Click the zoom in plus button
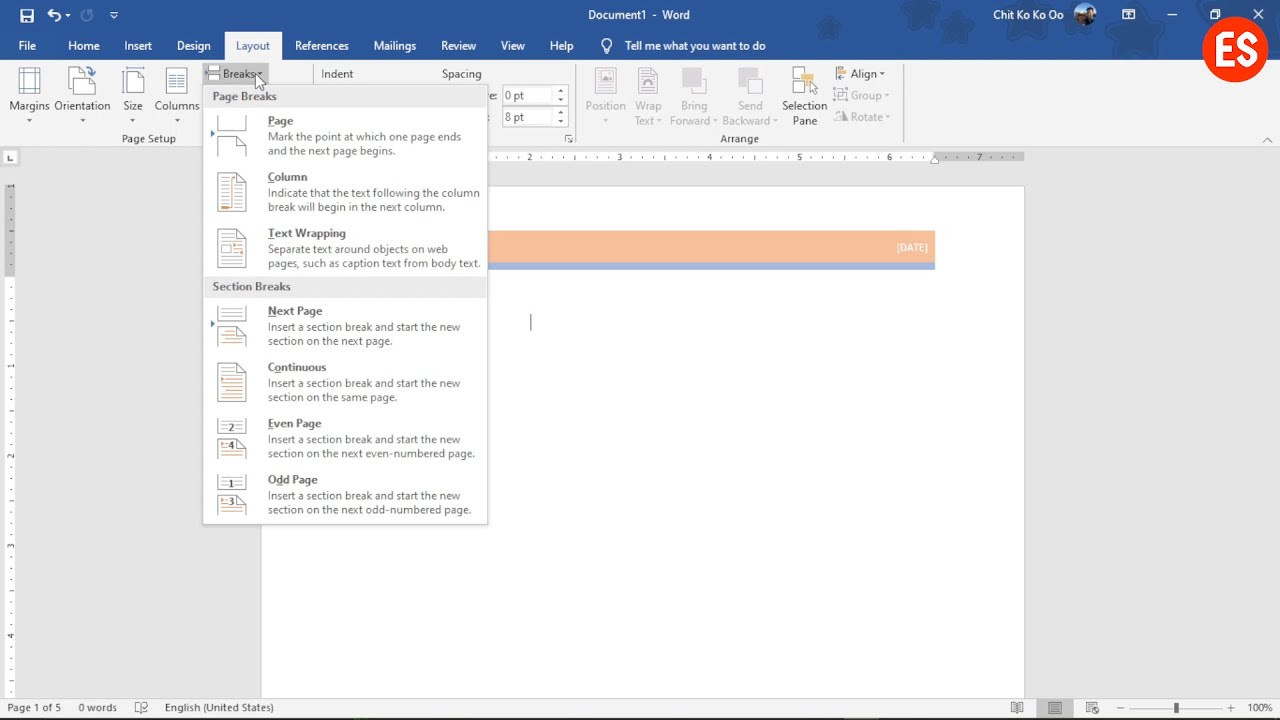The image size is (1280, 720). coord(1231,708)
